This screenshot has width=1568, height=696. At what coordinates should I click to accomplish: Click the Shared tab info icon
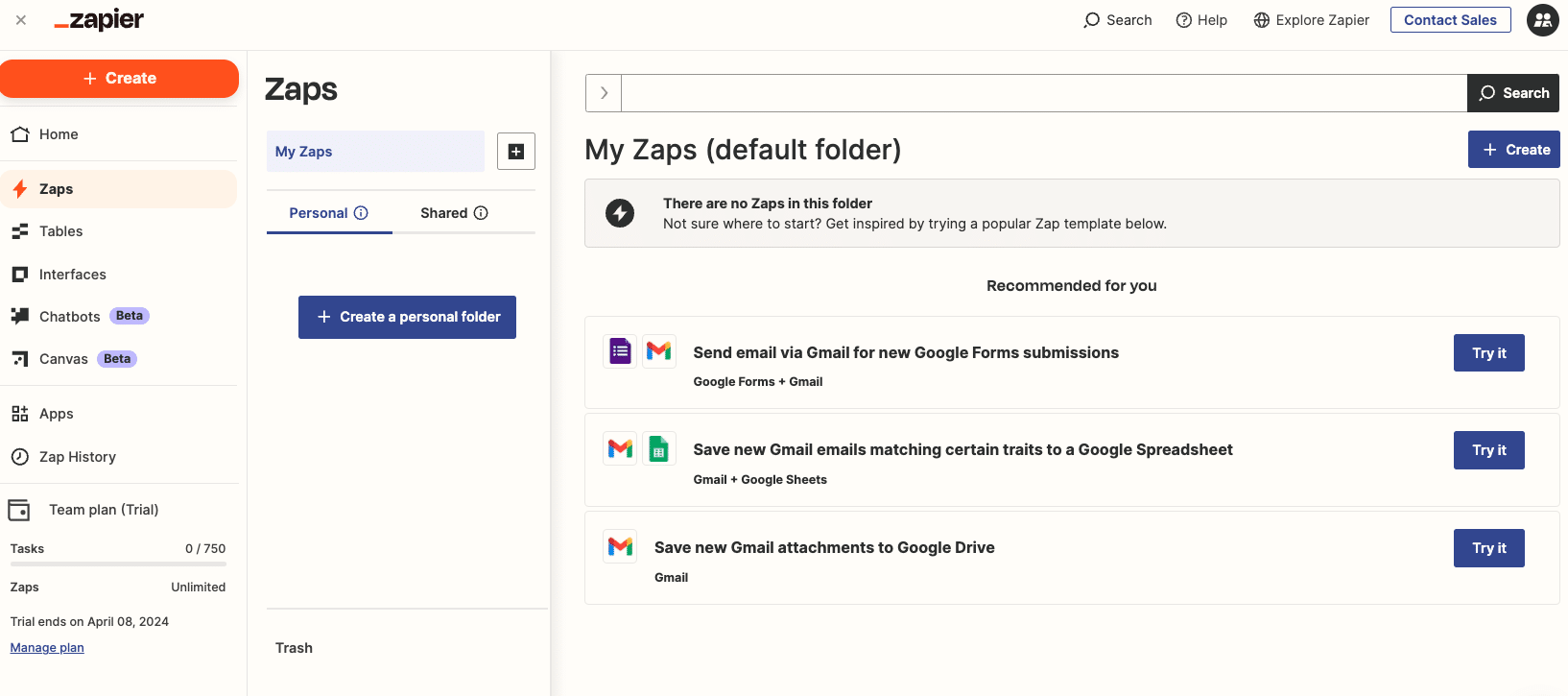[481, 213]
